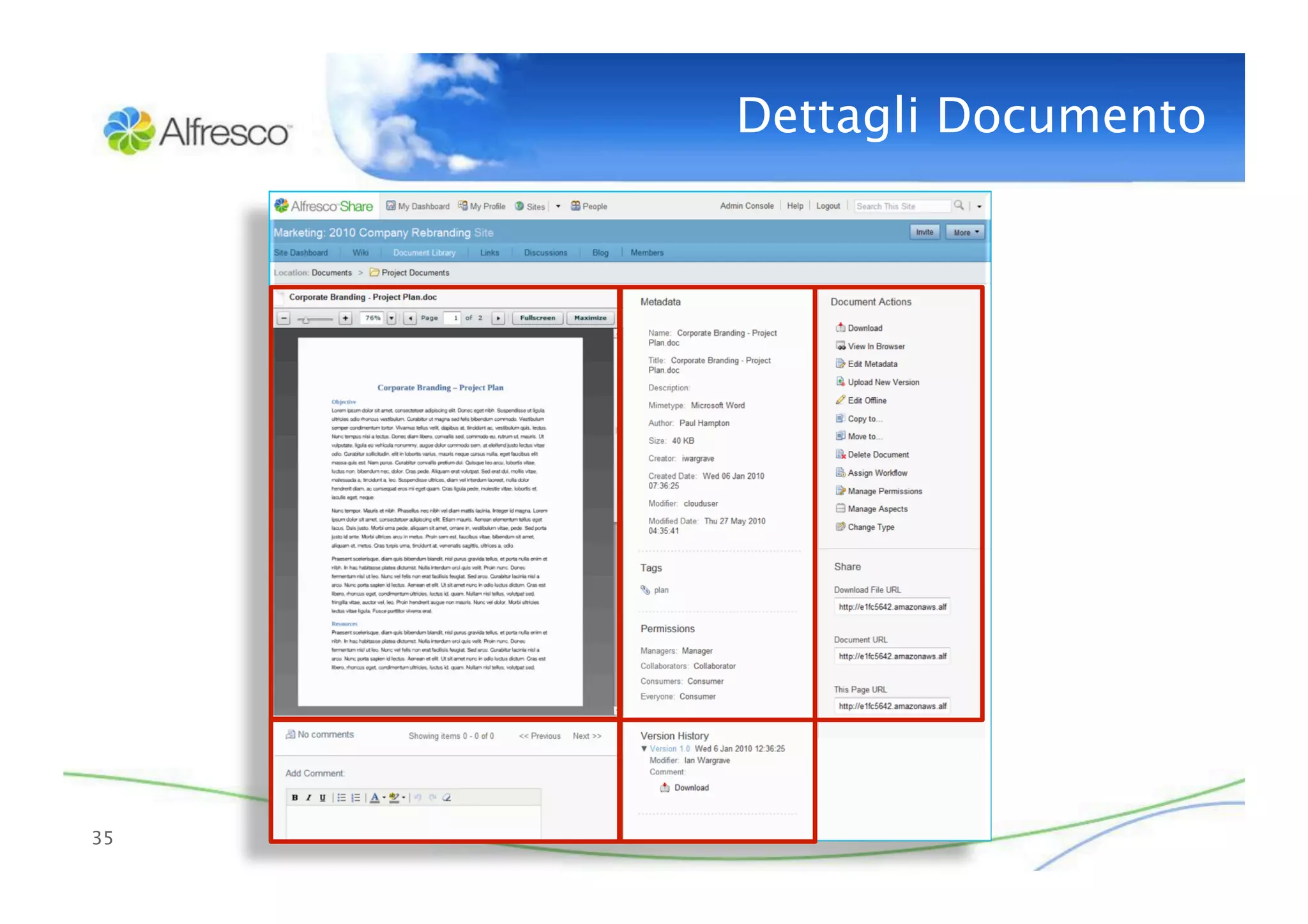Zoom in with the plus button

point(345,318)
